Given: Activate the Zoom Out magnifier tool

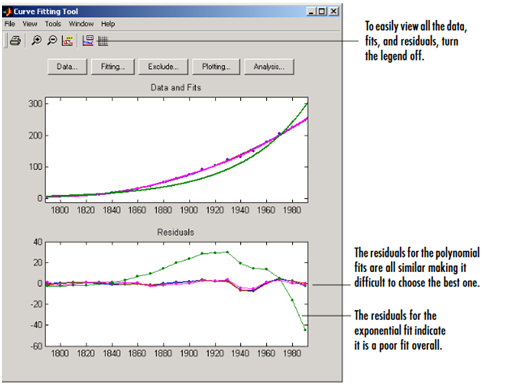Looking at the screenshot, I should point(52,41).
